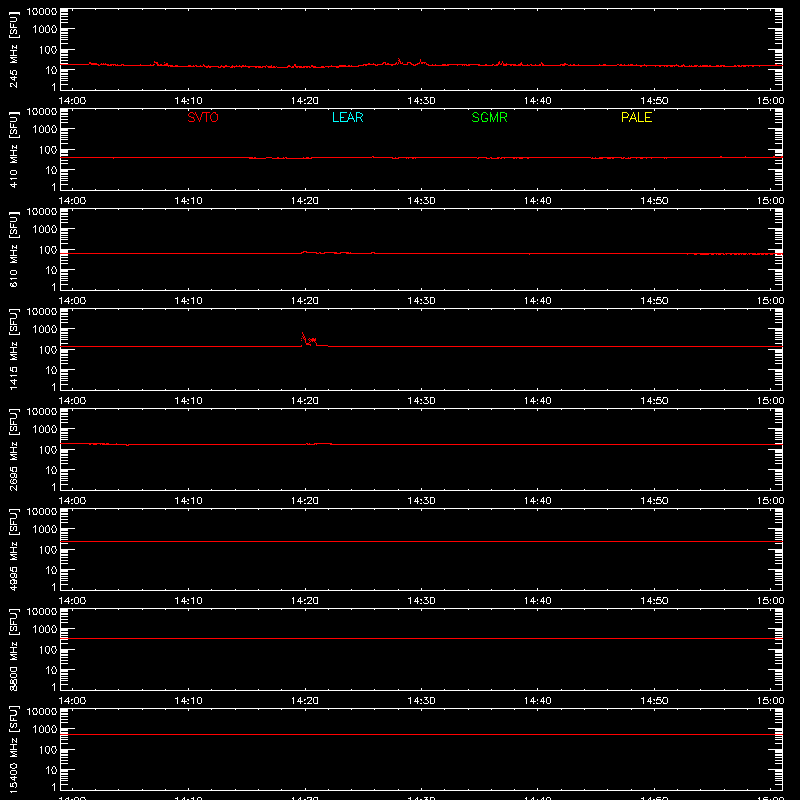The image size is (800, 800).
Task: Click the 2695 MHz [SFU] axis title
Action: [x=13, y=449]
